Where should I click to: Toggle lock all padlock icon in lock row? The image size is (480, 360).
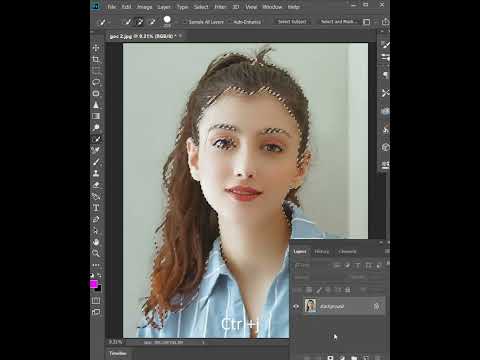click(348, 290)
